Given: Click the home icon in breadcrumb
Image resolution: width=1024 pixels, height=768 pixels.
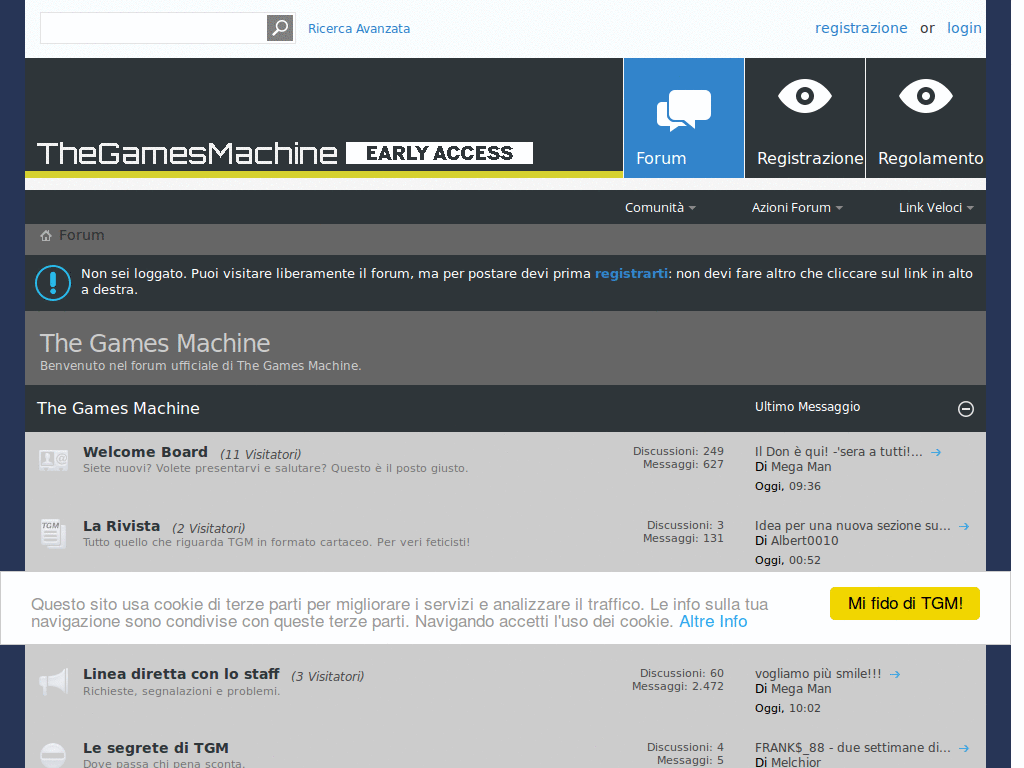Looking at the screenshot, I should click(46, 236).
